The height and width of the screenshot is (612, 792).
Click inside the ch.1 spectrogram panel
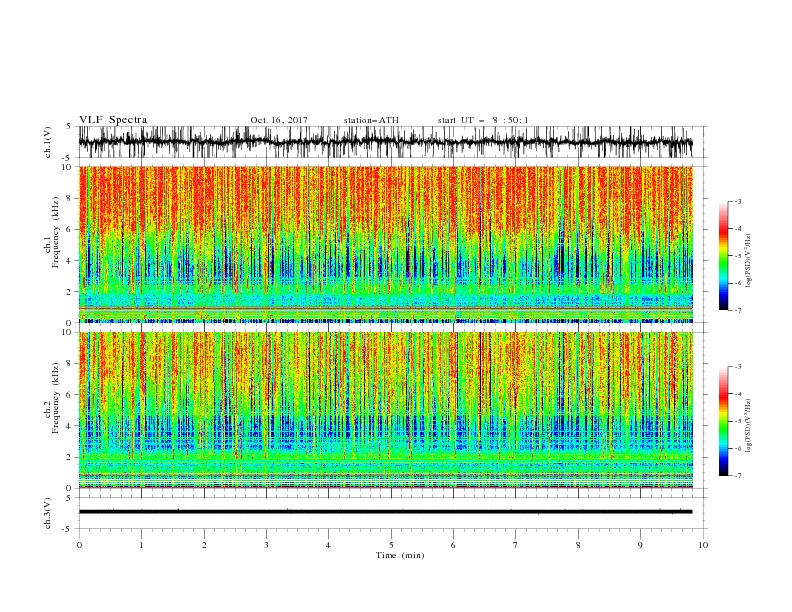pos(386,244)
